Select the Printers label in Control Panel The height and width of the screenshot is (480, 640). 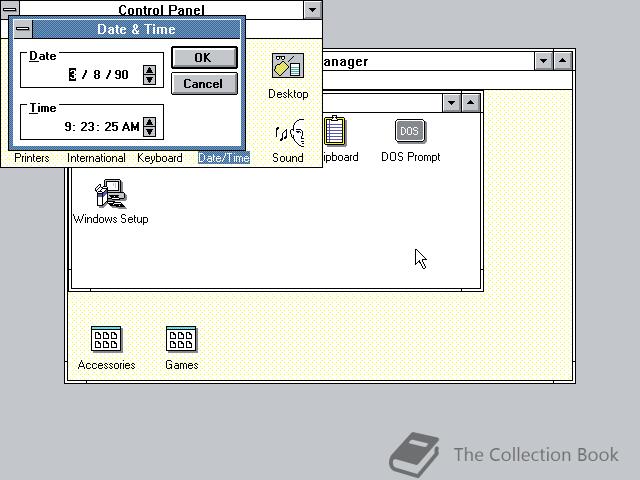(32, 158)
